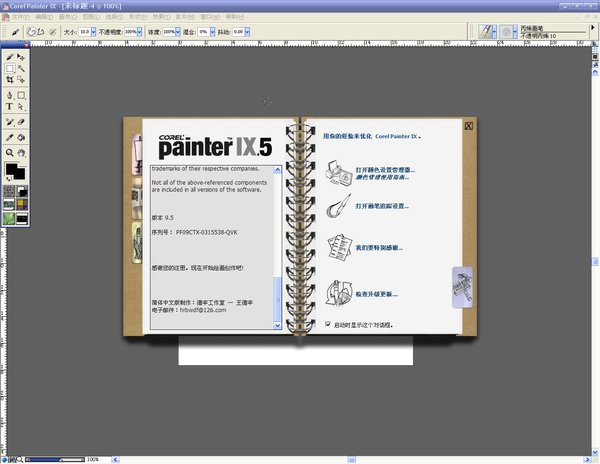Select the Magnifier tool
The height and width of the screenshot is (464, 600).
(10, 153)
